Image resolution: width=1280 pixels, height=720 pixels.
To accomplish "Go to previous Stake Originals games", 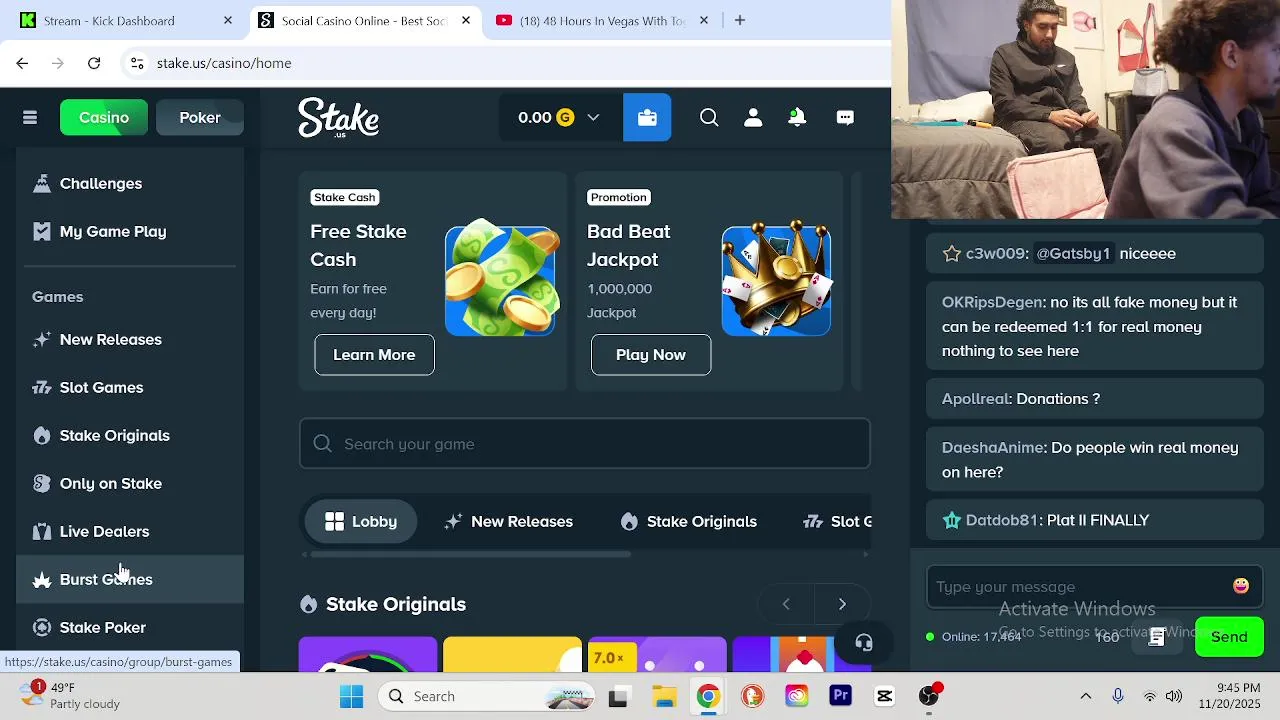I will tap(786, 604).
